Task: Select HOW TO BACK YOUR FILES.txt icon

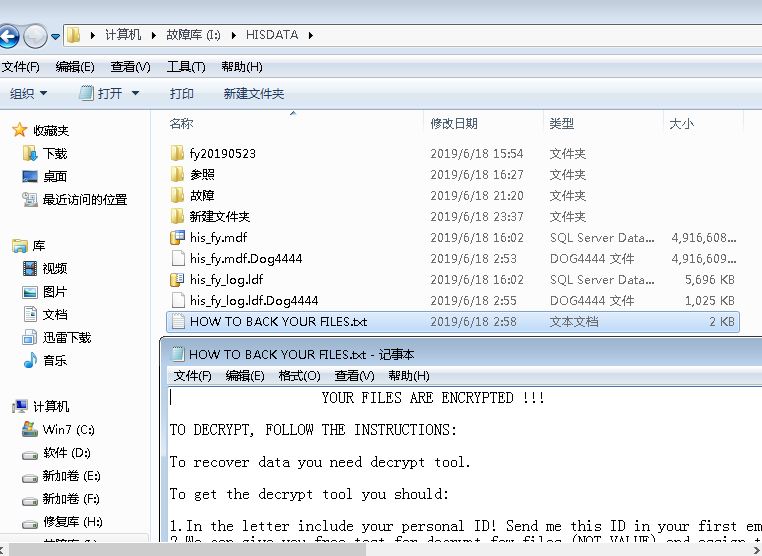Action: coord(178,322)
